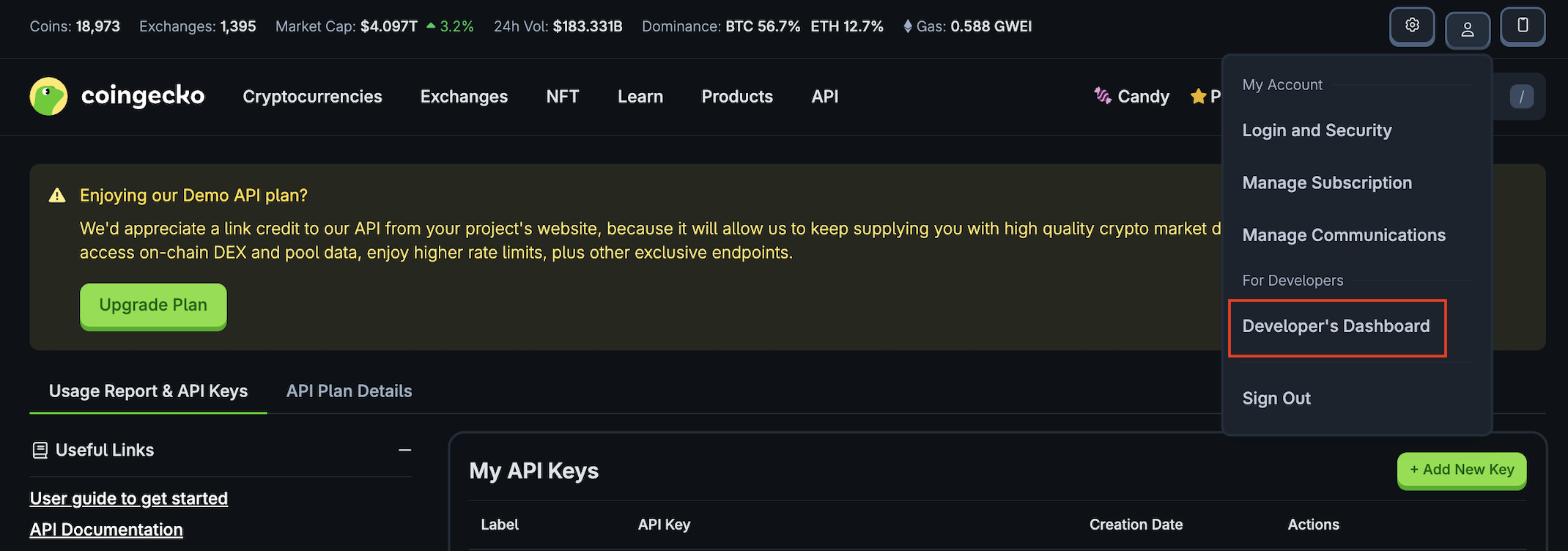Viewport: 1568px width, 551px height.
Task: Click the slash search shortcut icon
Action: [1521, 97]
